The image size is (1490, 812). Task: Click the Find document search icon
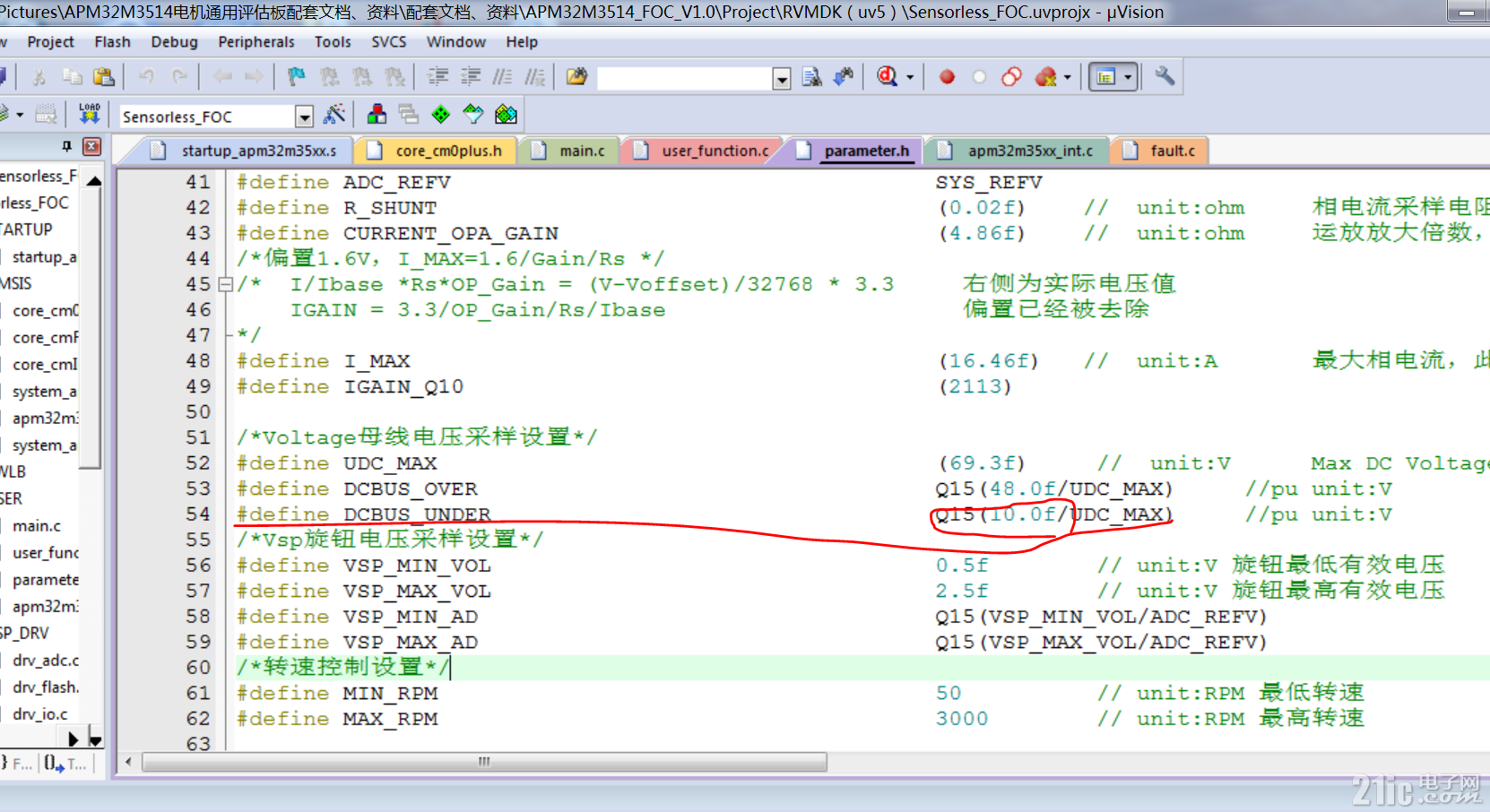(x=812, y=78)
